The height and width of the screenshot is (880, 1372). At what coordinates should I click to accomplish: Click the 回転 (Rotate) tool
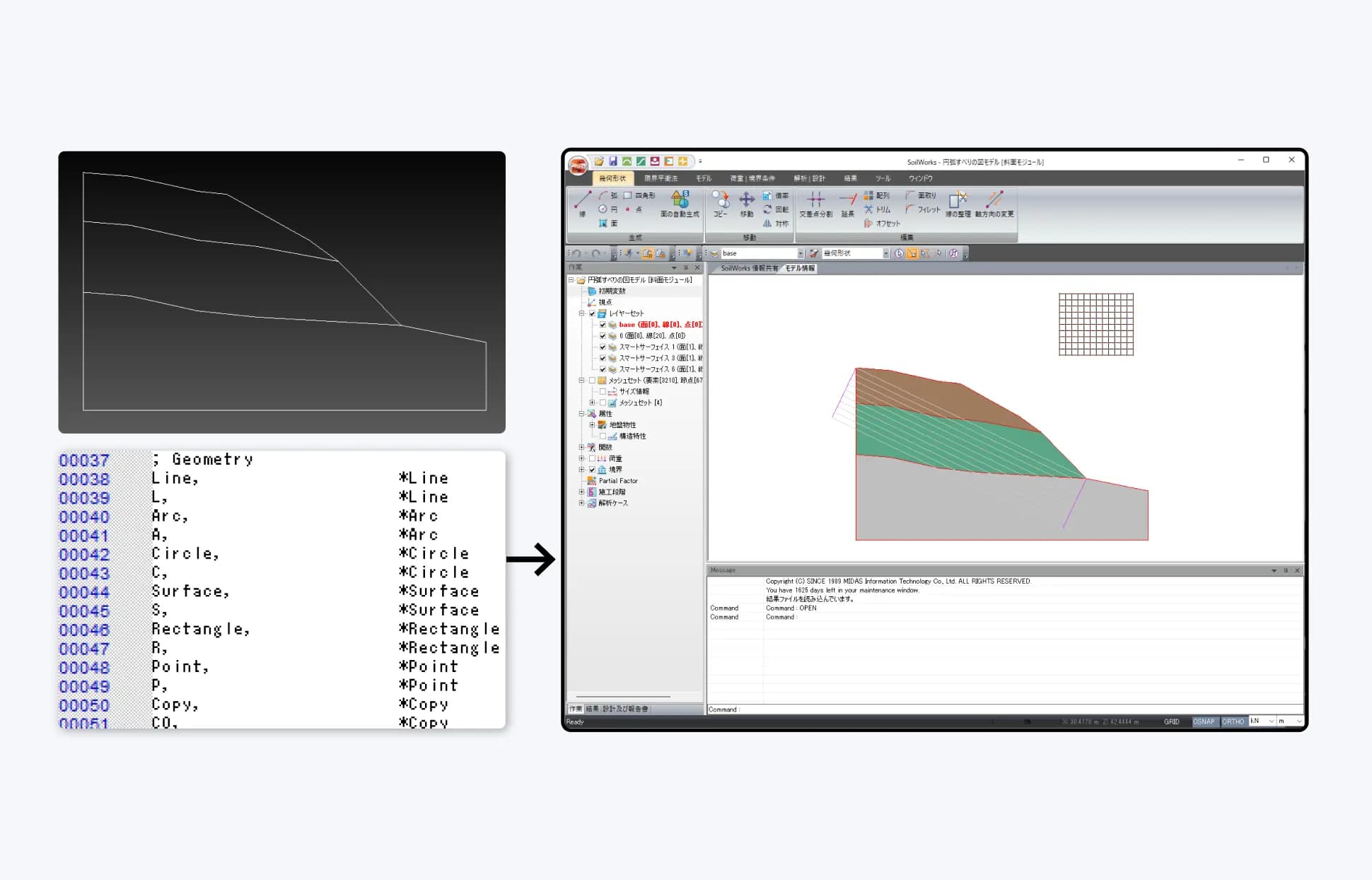[x=776, y=209]
